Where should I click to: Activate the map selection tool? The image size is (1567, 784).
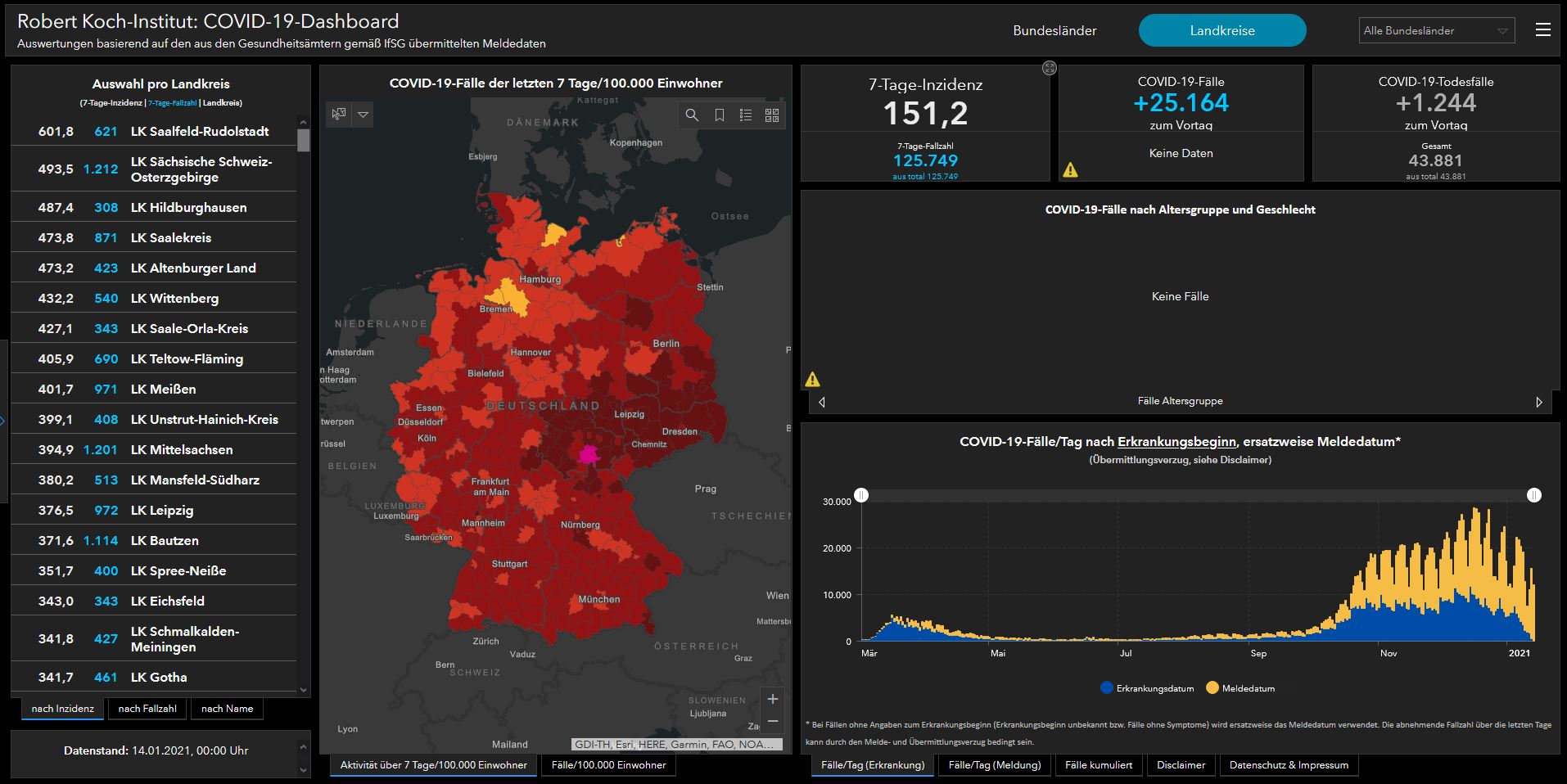[339, 115]
